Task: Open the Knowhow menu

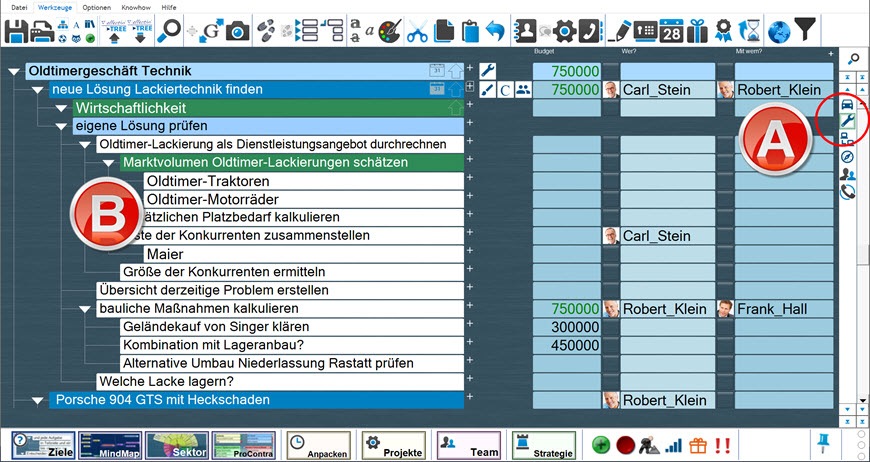Action: coord(136,7)
